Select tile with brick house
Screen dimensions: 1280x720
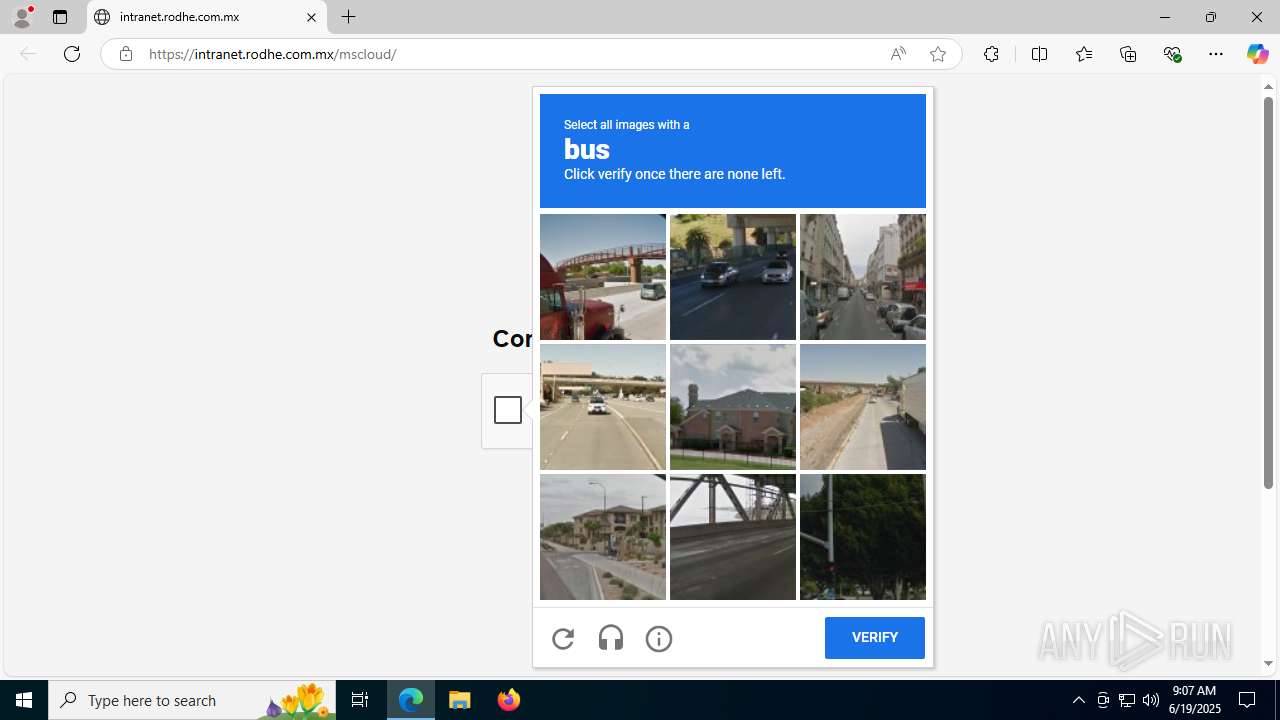(x=733, y=407)
